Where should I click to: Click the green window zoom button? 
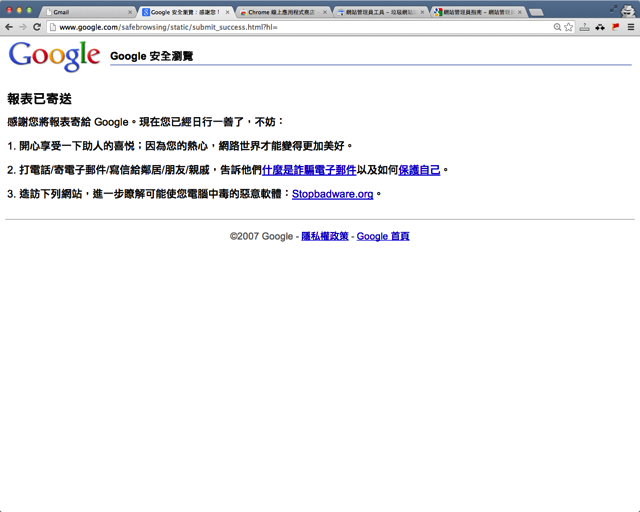click(x=29, y=10)
